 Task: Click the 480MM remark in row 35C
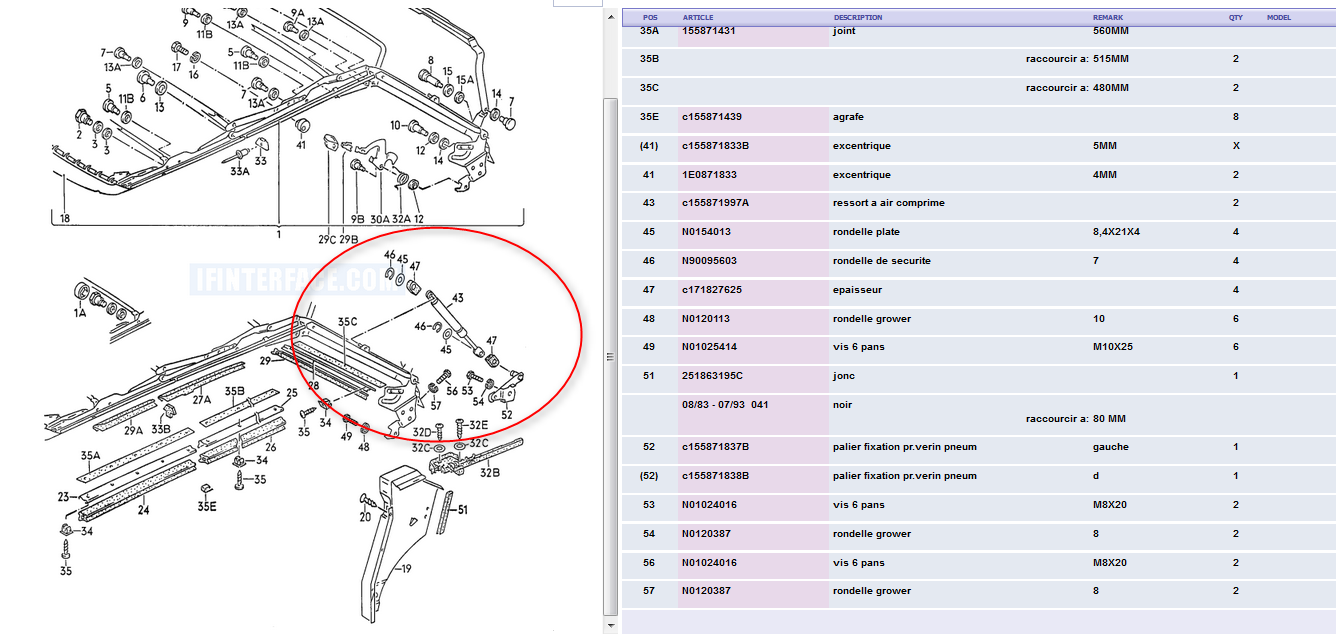point(1111,88)
